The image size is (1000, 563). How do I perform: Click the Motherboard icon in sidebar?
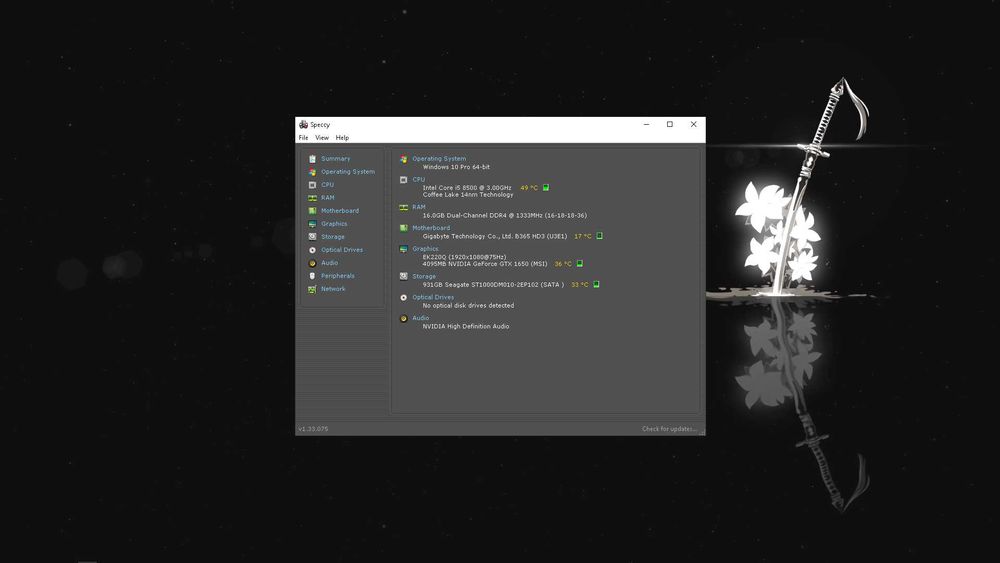[x=312, y=211]
